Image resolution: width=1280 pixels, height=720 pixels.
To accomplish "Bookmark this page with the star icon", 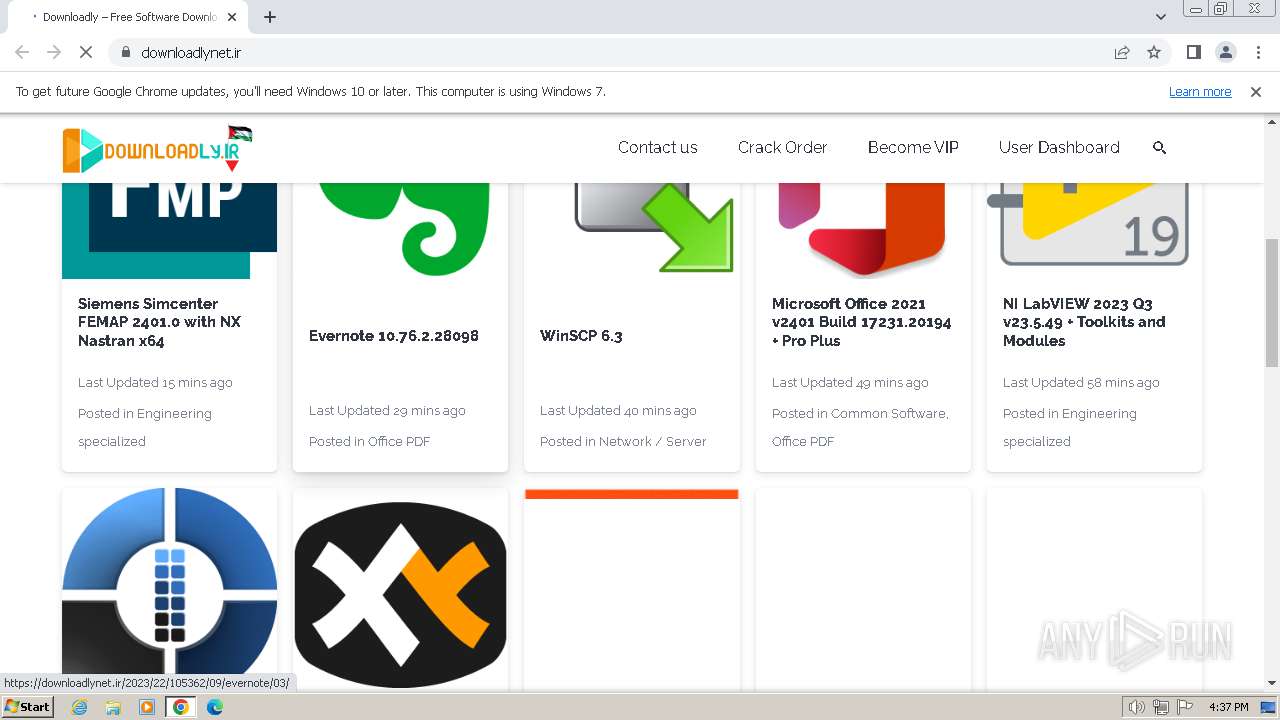I will pos(1154,52).
